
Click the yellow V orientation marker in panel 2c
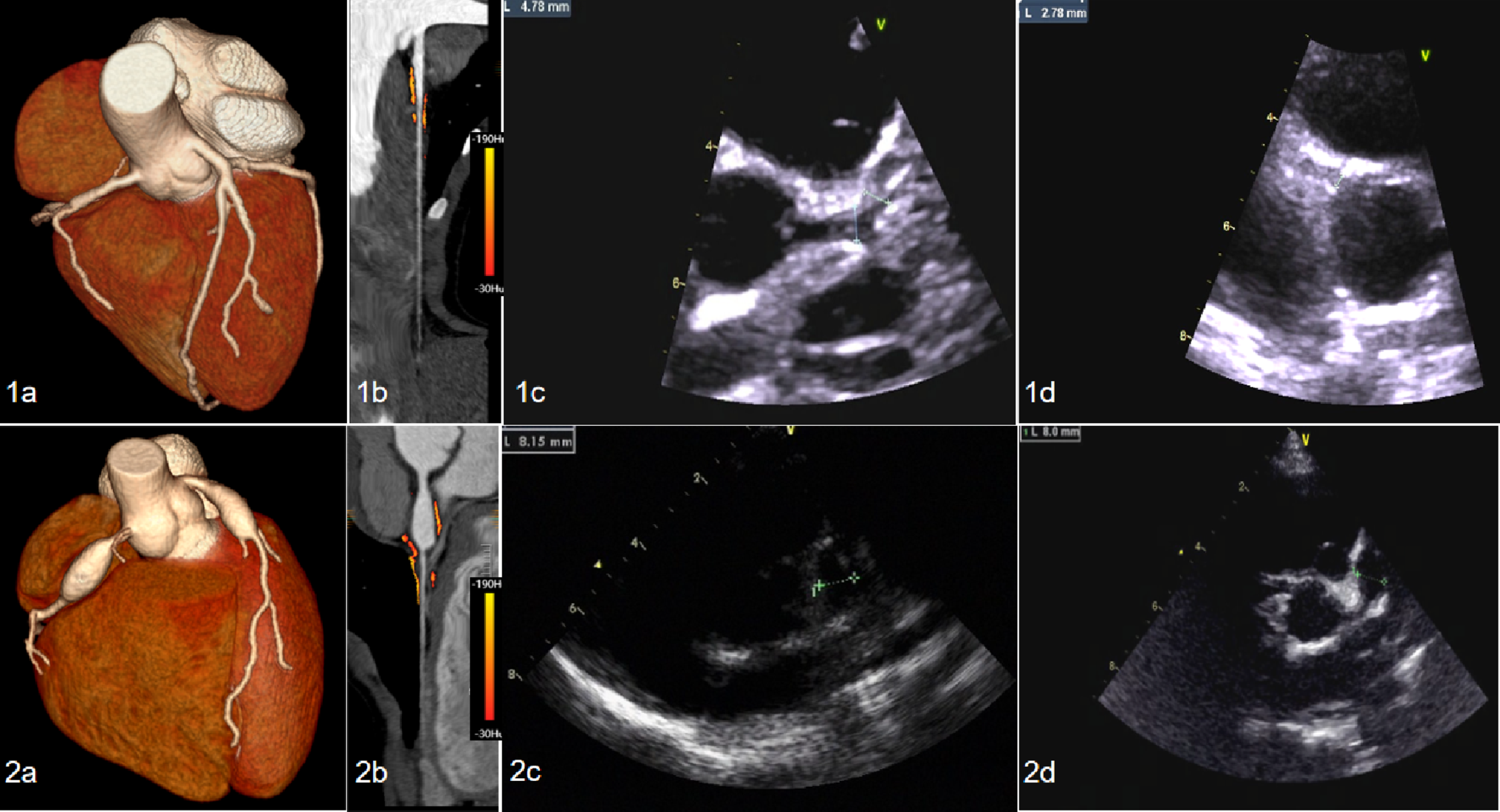point(790,430)
